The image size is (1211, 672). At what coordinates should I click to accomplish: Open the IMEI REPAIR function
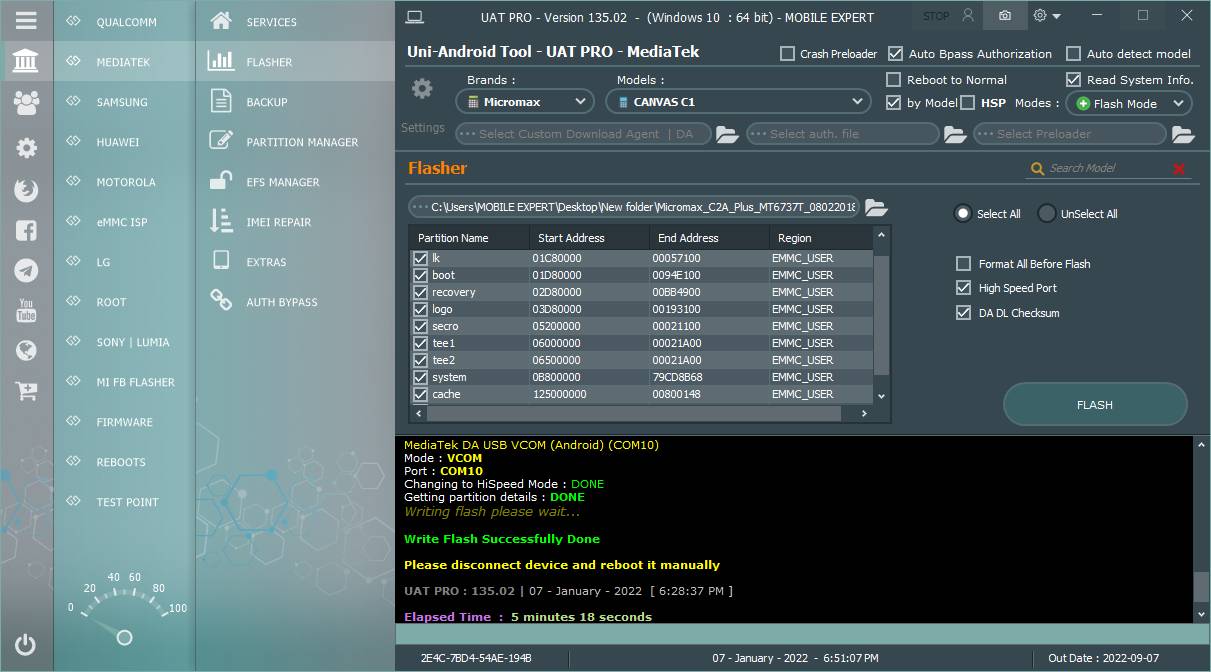coord(296,222)
